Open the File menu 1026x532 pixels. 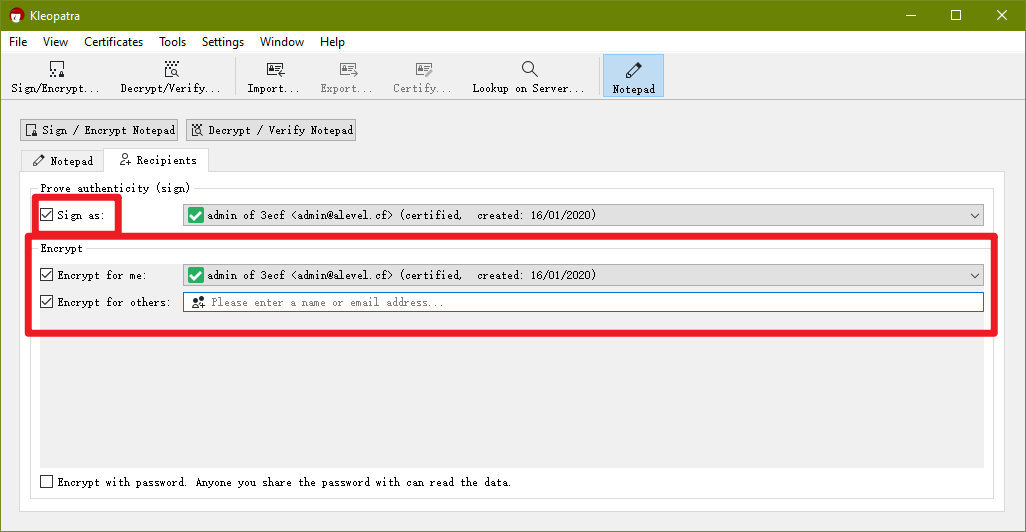(18, 42)
